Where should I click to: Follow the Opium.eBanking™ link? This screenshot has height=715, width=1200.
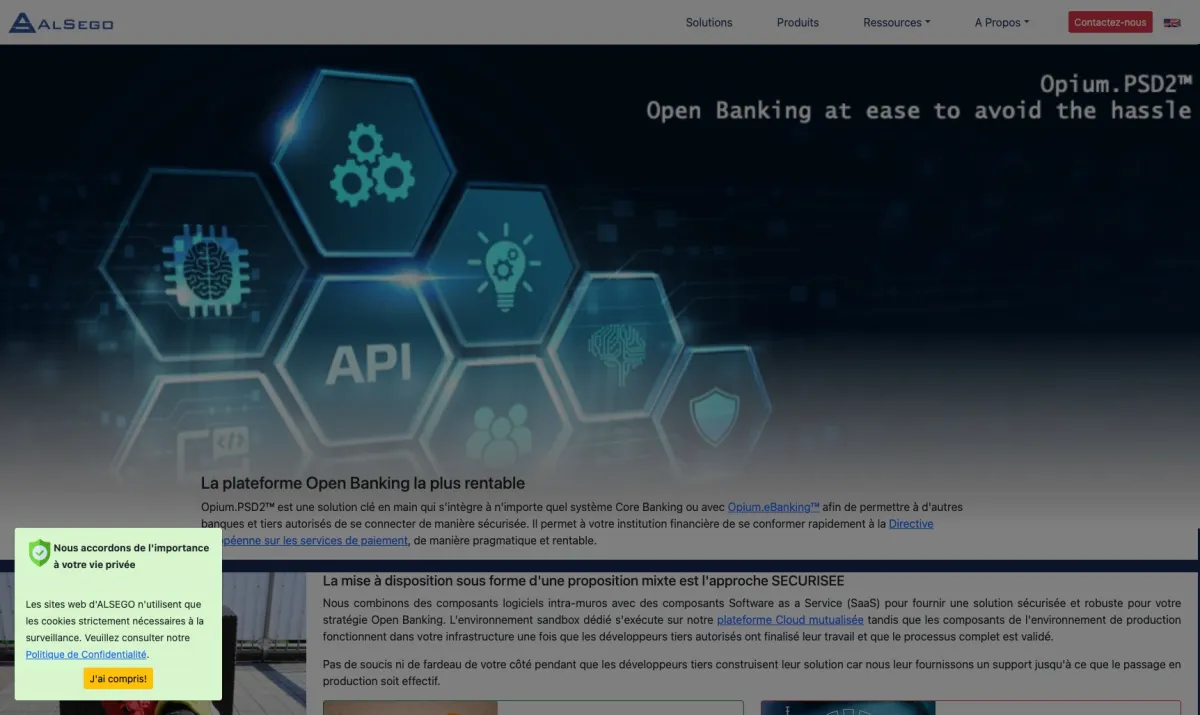tap(773, 507)
